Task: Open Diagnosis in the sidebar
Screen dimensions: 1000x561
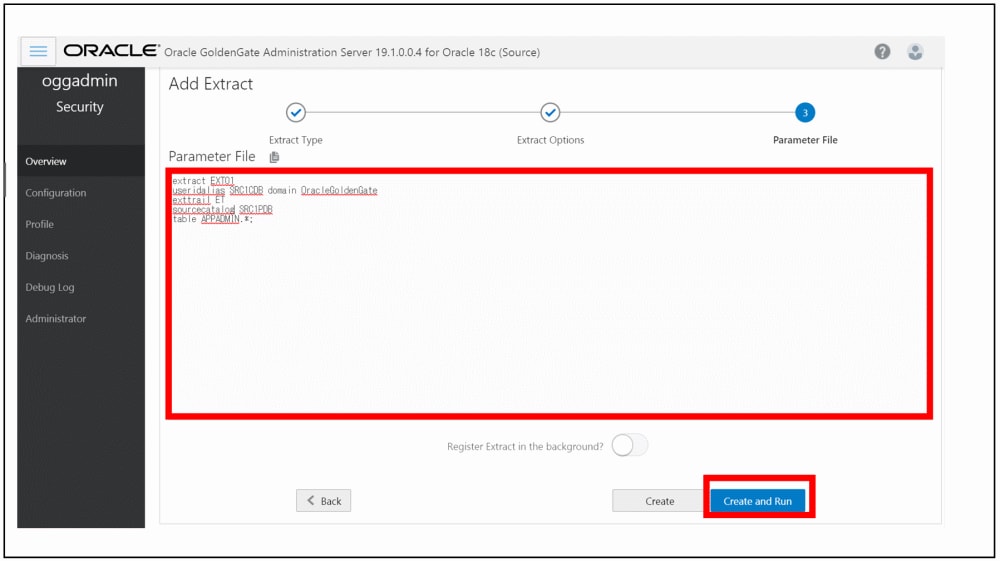Action: (x=81, y=256)
